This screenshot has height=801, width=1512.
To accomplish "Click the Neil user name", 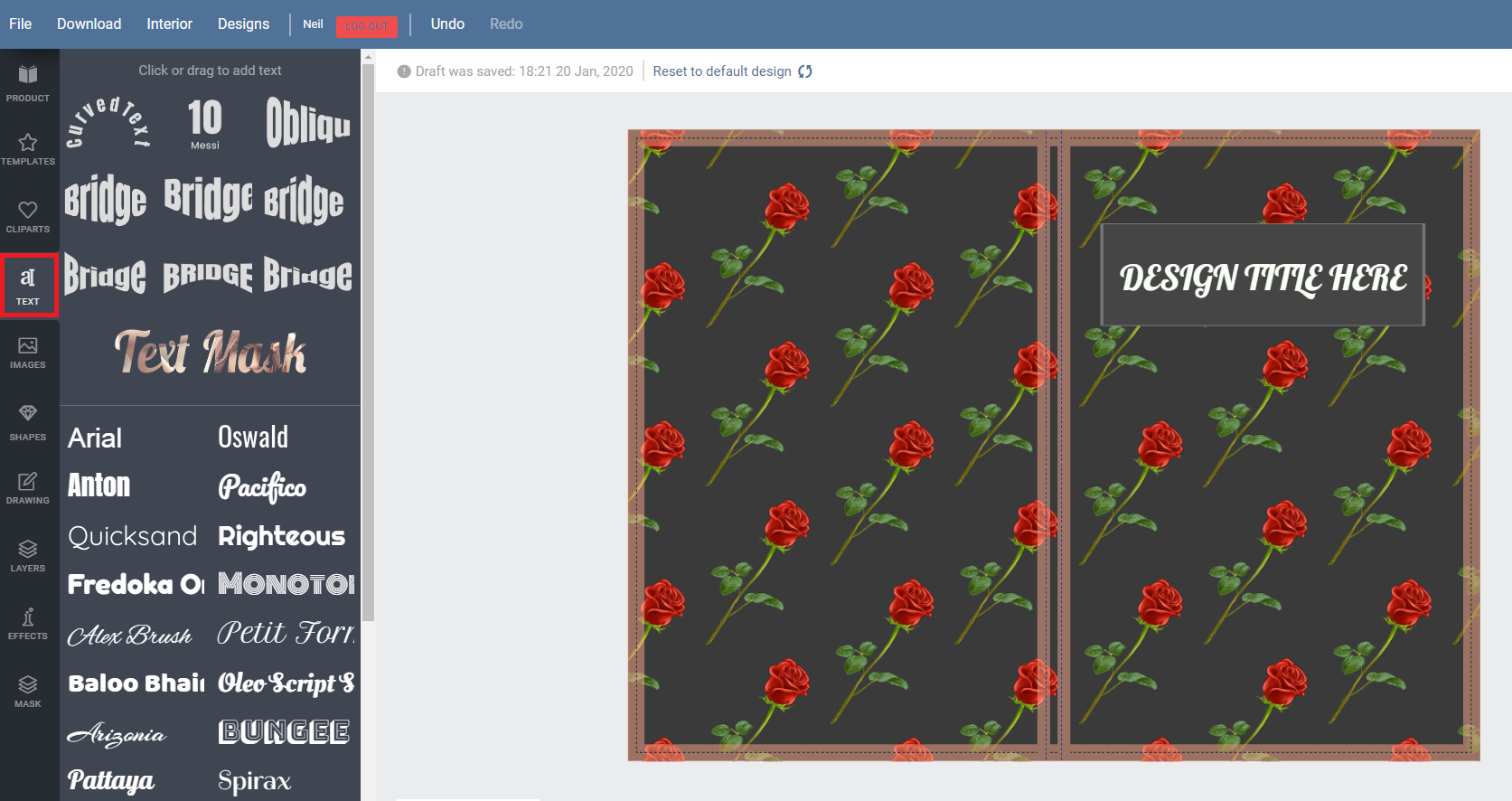I will click(x=313, y=24).
